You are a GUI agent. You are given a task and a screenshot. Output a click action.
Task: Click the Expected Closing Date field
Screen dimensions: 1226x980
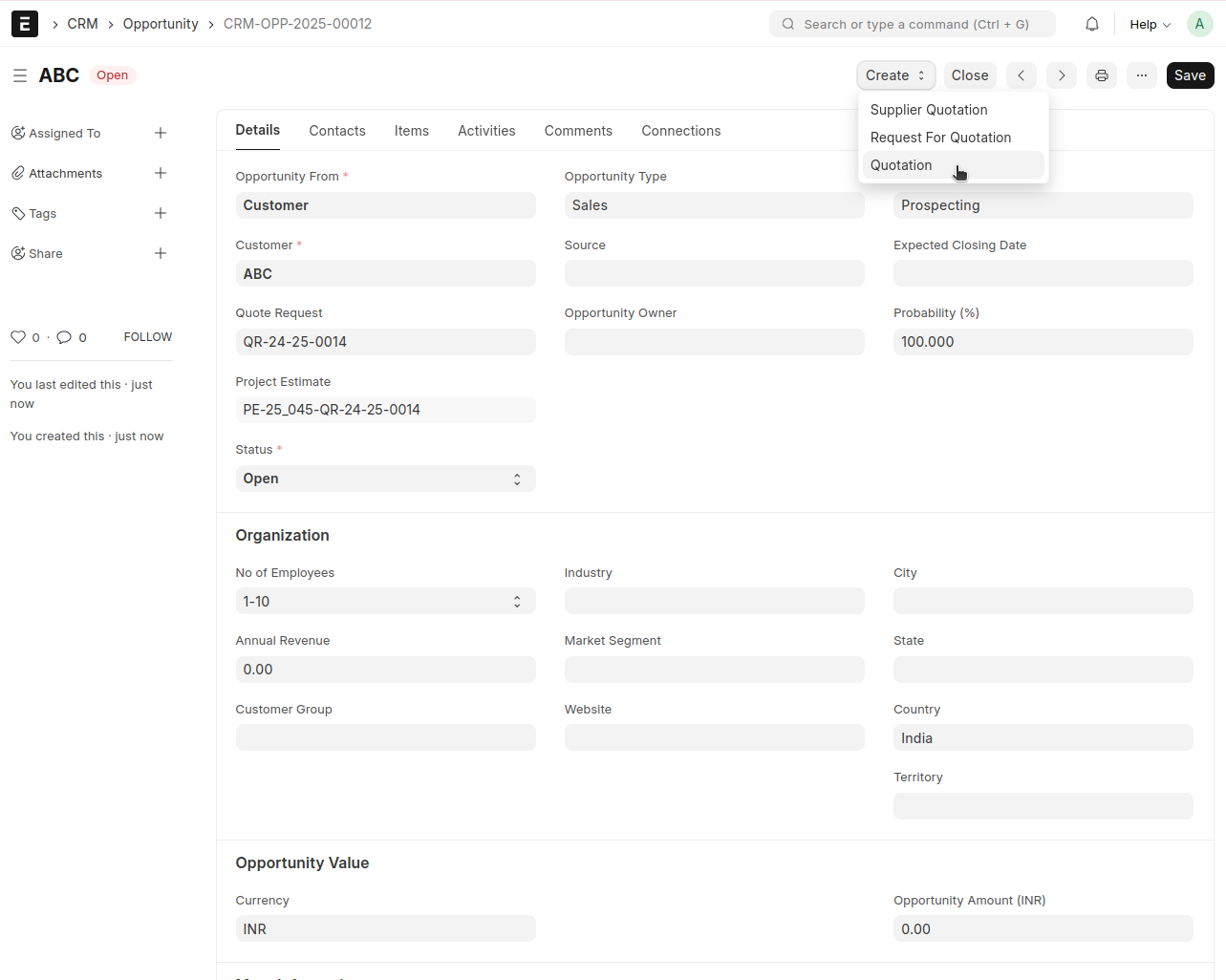(1043, 274)
